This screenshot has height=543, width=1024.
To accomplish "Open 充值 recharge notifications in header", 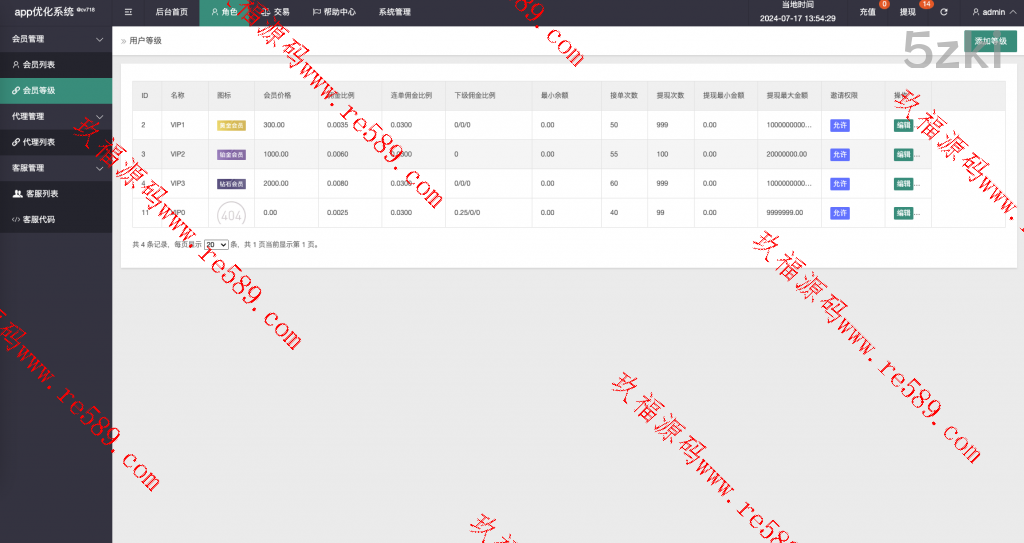I will pos(867,12).
